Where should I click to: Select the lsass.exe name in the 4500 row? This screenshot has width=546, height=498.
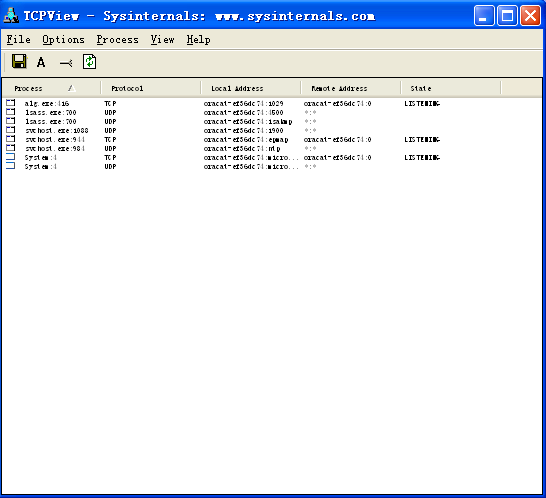50,112
